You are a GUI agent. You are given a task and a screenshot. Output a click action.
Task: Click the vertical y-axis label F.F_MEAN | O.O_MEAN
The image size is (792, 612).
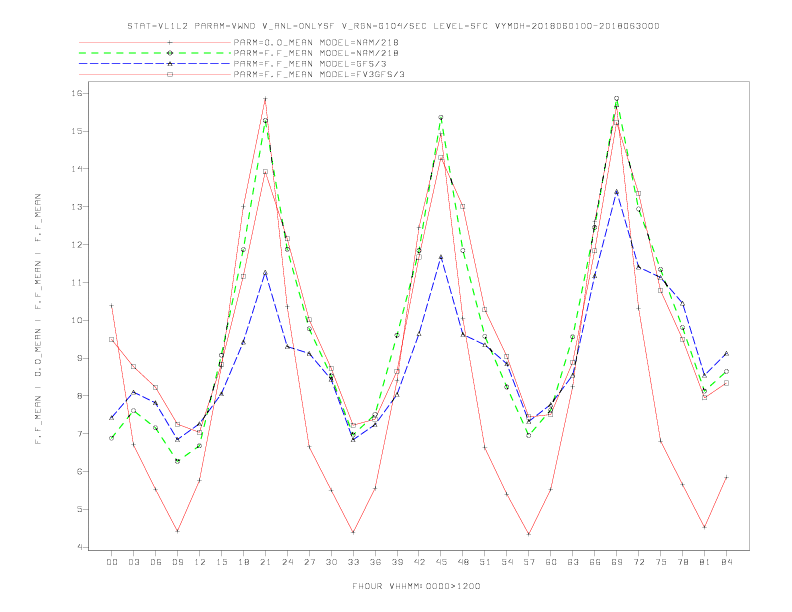point(38,319)
